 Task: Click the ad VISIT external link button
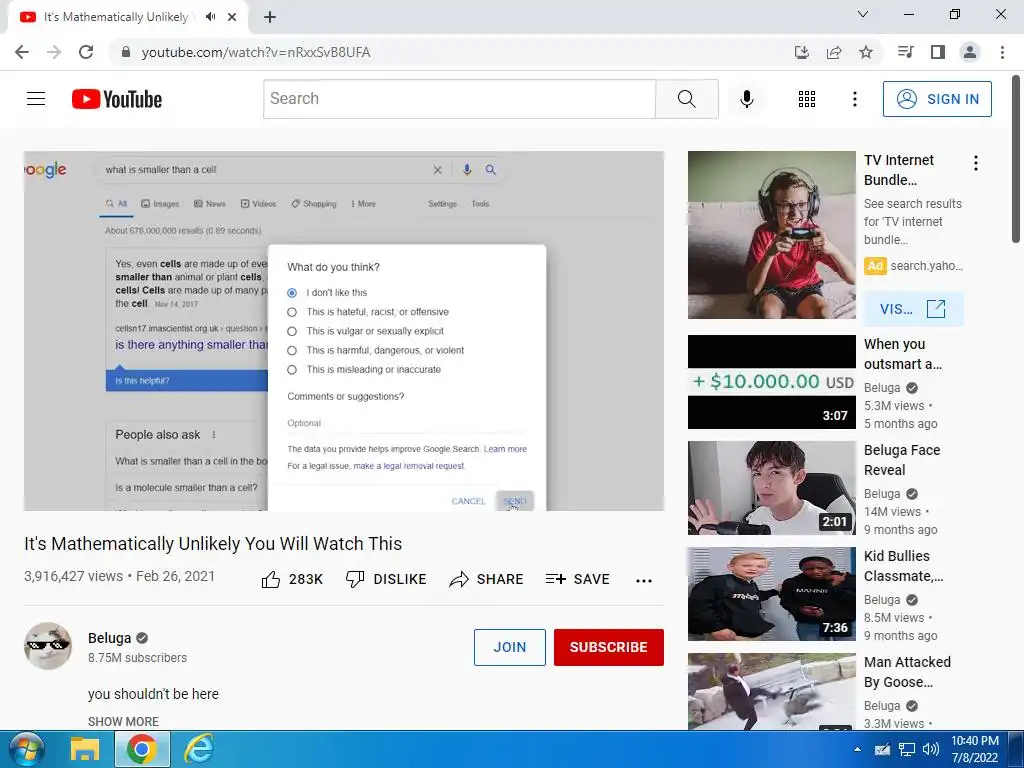click(913, 309)
